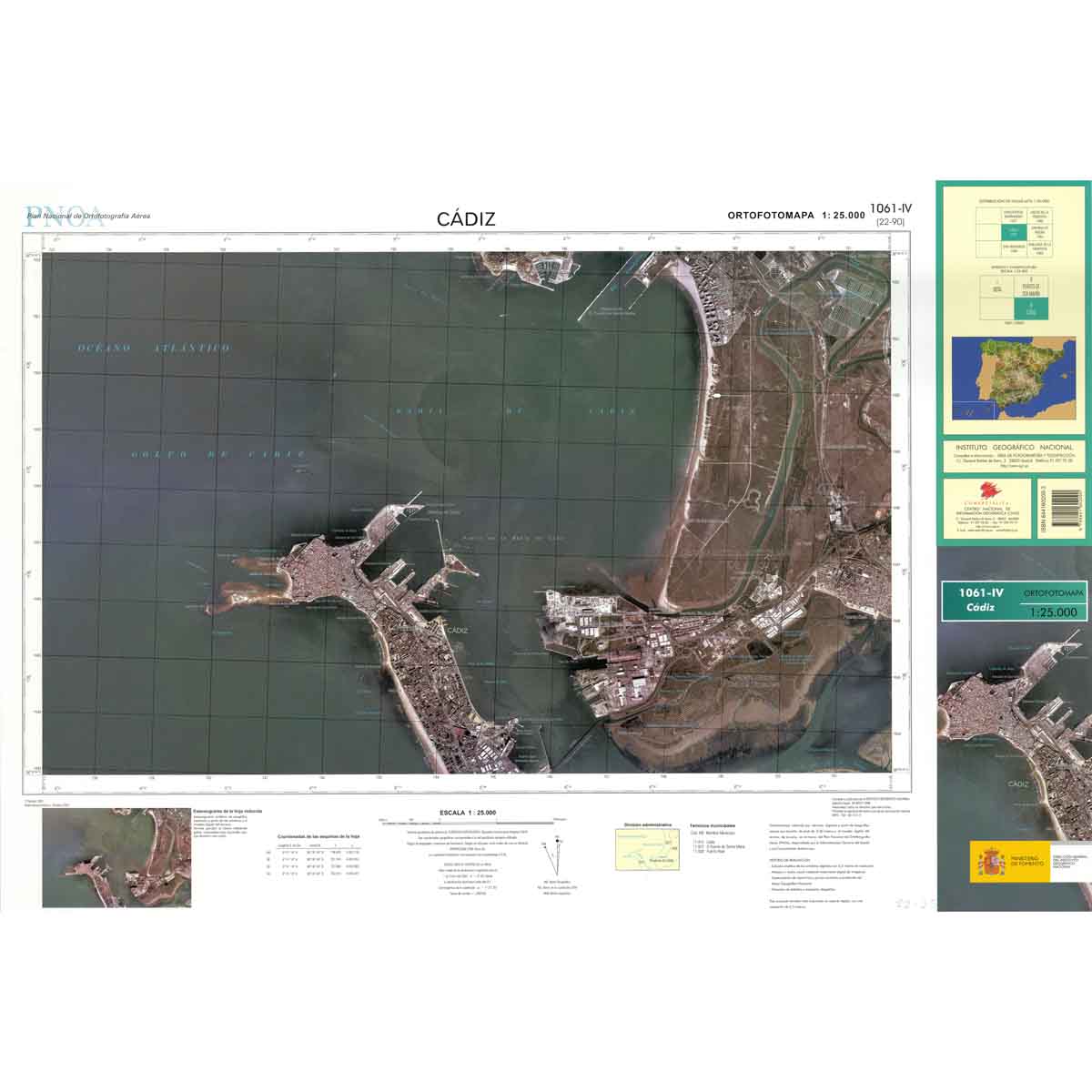
Task: Click the '(22-90)' sheet code
Action: pos(890,222)
